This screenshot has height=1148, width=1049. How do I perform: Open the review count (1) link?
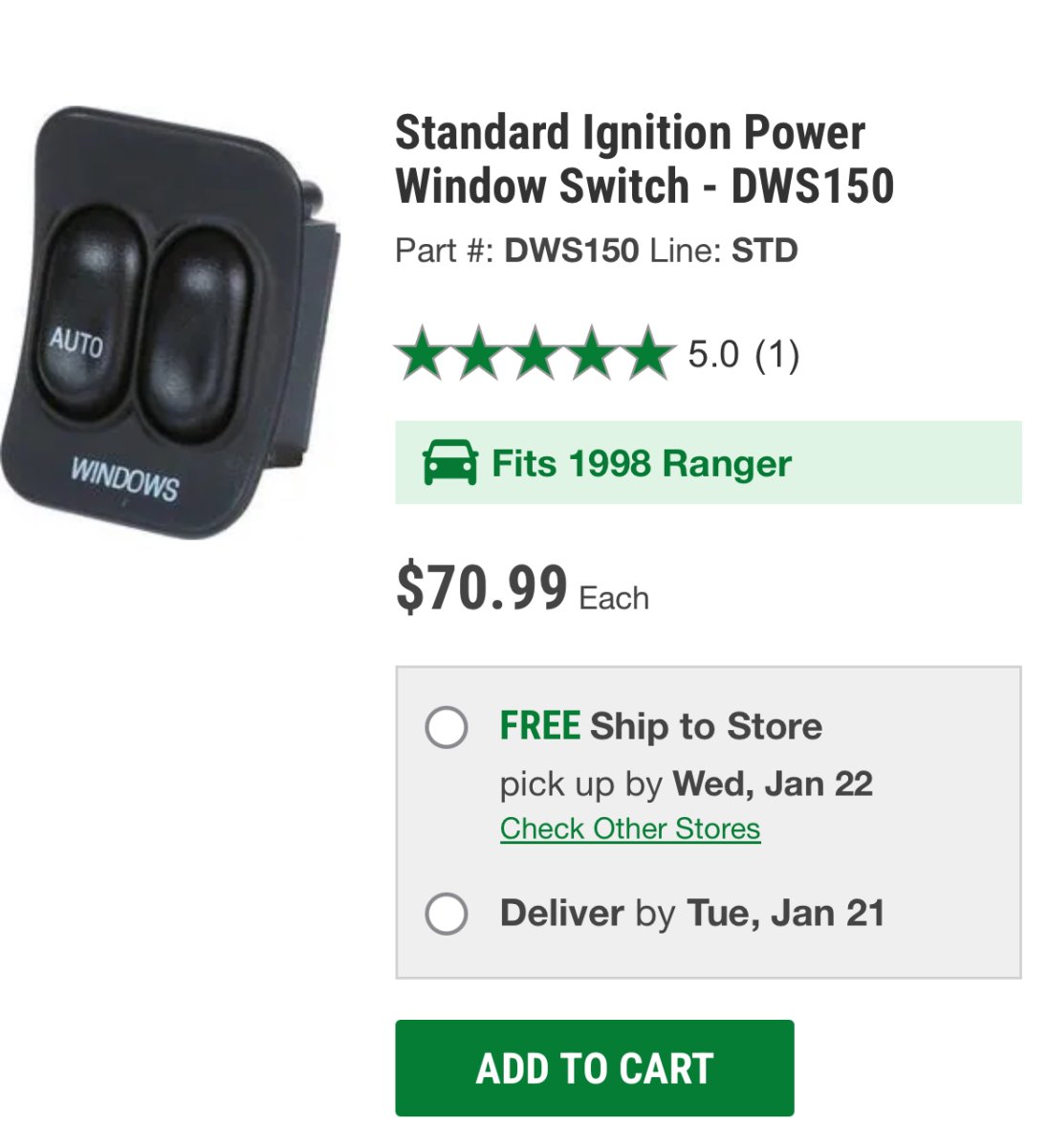pos(776,355)
